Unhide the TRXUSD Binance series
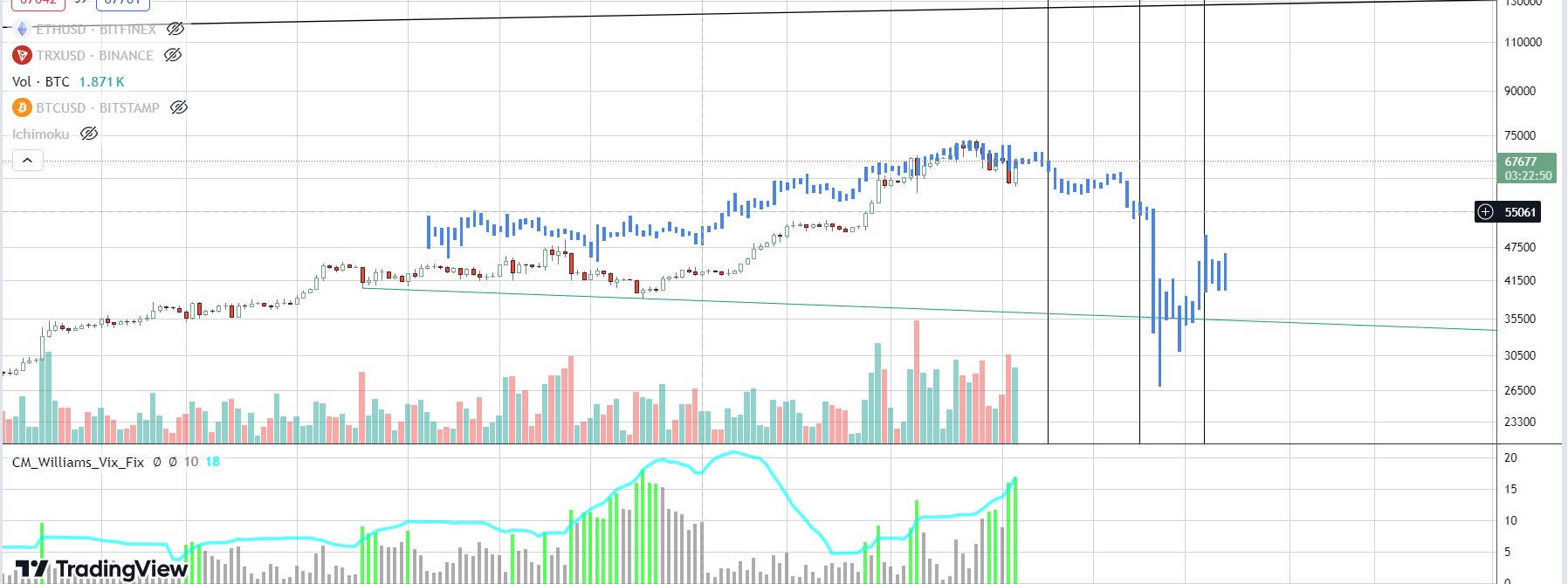The width and height of the screenshot is (1568, 584). pos(173,55)
